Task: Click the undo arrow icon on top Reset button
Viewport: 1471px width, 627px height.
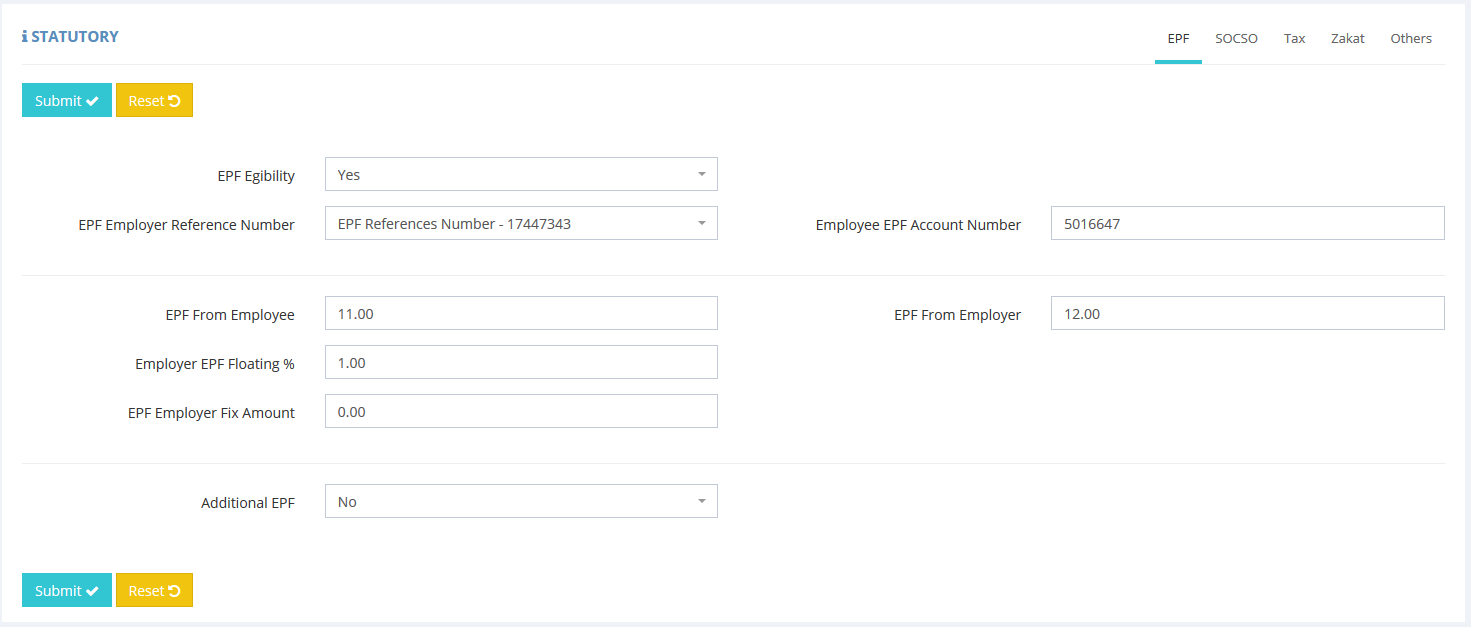Action: 174,101
